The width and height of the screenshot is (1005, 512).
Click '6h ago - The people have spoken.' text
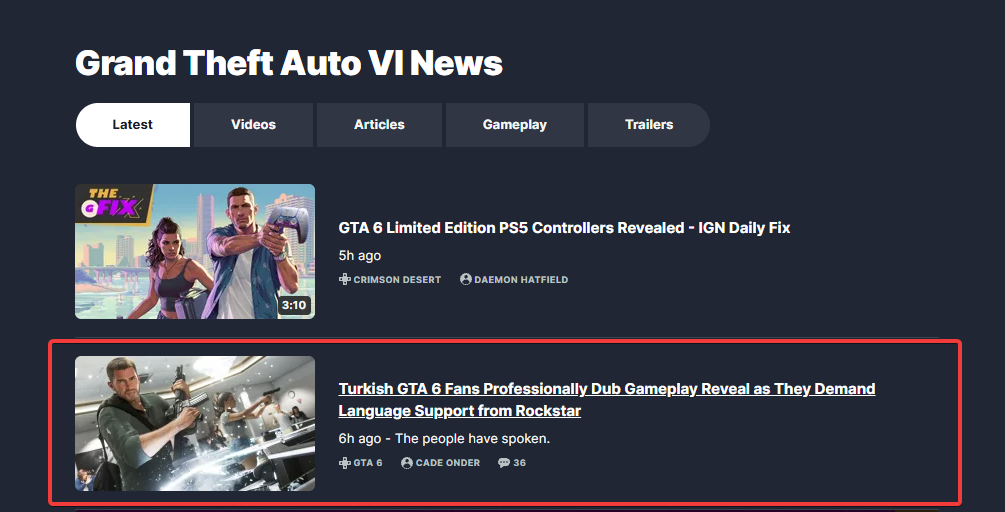[x=444, y=439]
